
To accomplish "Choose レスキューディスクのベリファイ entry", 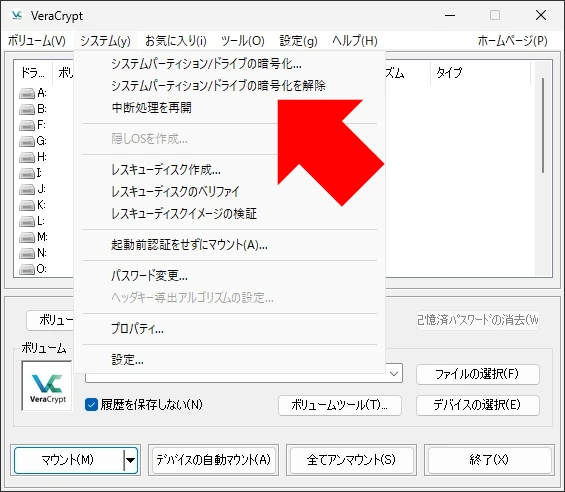I will point(230,192).
